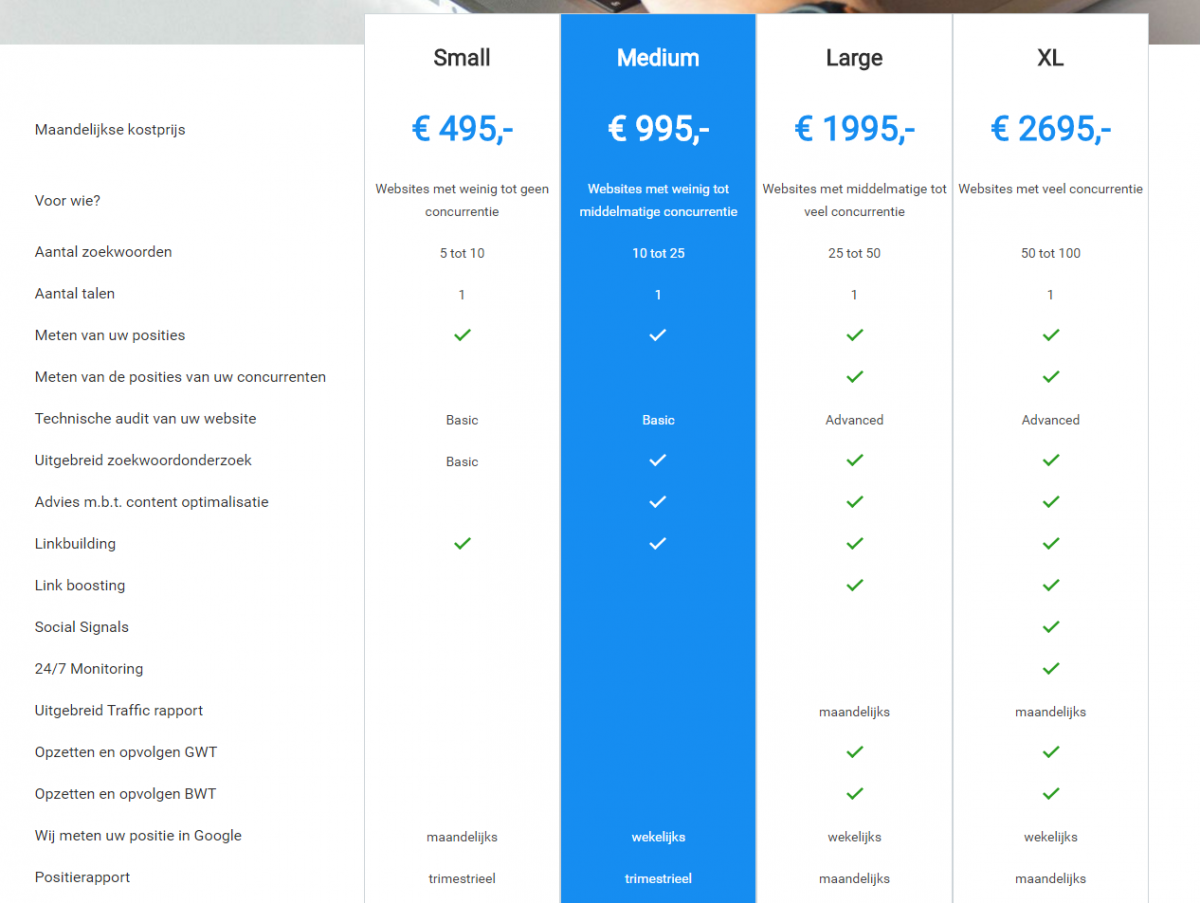Screen dimensions: 1200x903
Task: Click the XL checkmark for Social Signals
Action: point(1050,627)
